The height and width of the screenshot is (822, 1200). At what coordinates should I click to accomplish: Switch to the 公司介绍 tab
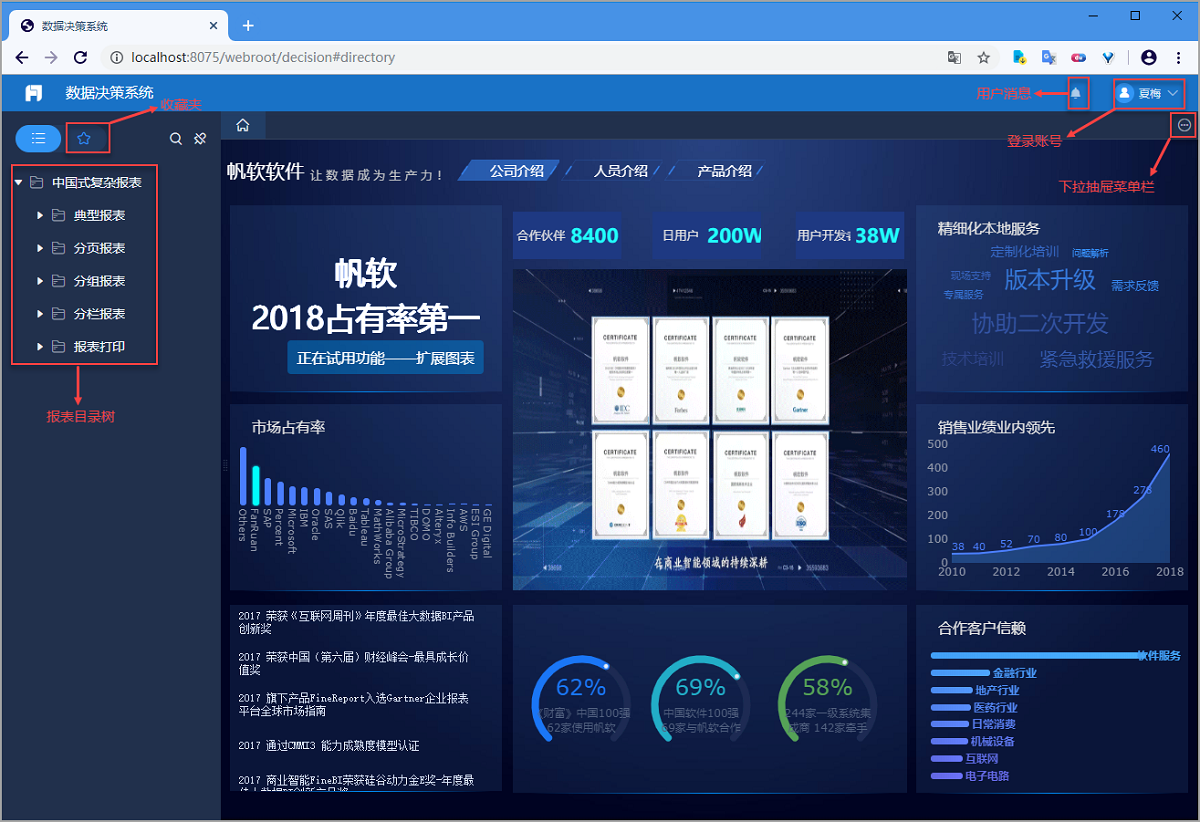(515, 171)
